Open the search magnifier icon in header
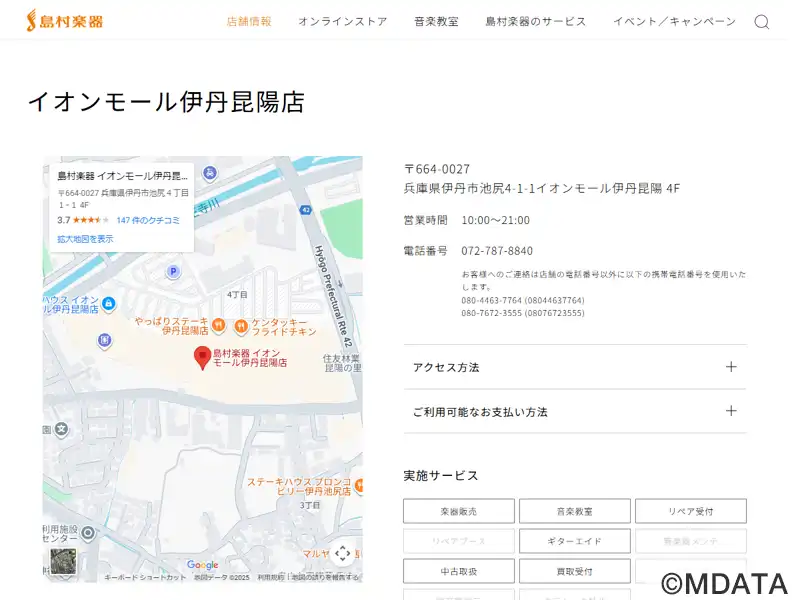800x600 pixels. click(x=762, y=22)
